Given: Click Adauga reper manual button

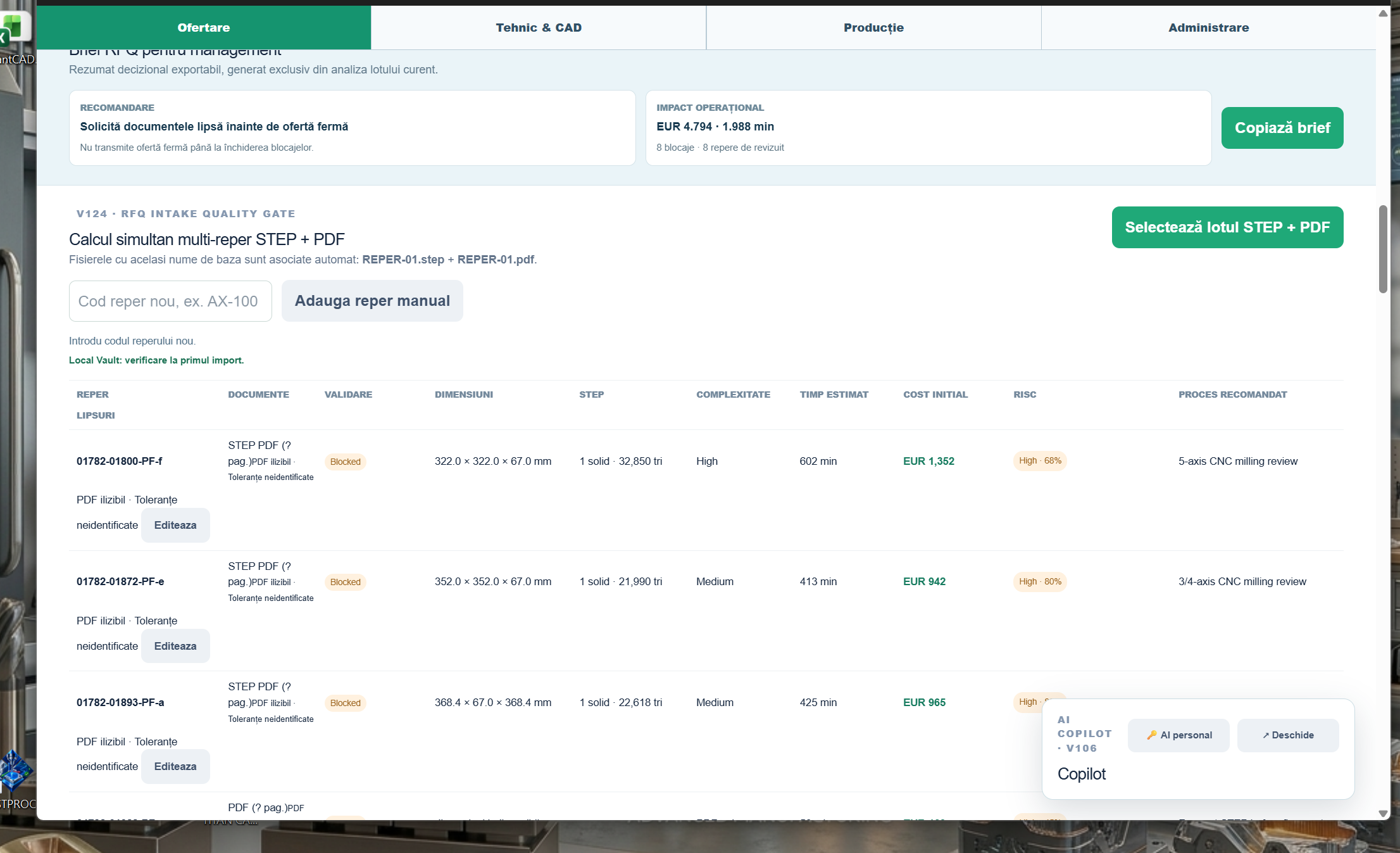Looking at the screenshot, I should point(372,301).
